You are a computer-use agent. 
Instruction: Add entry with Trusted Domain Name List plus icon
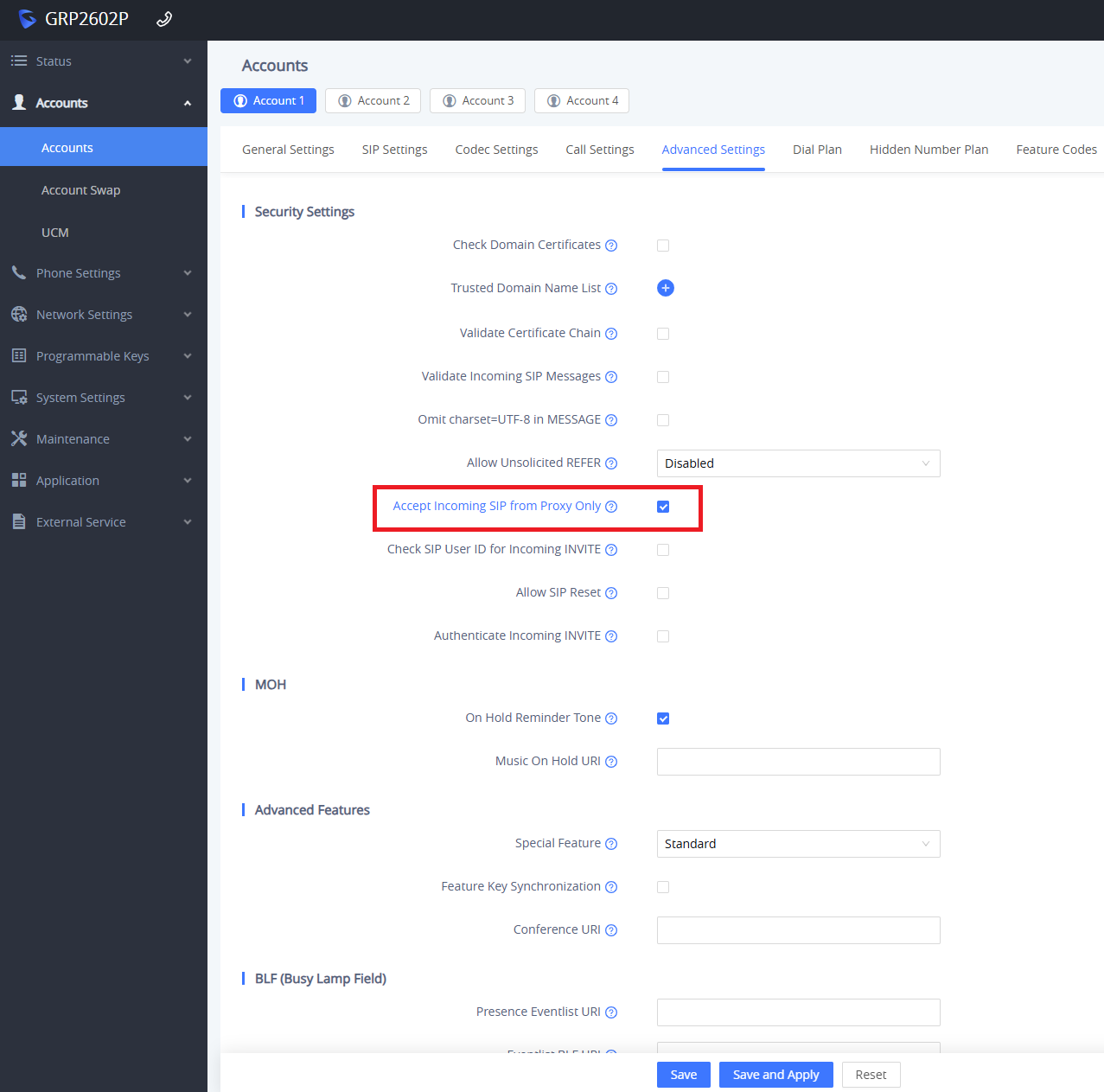click(x=665, y=288)
